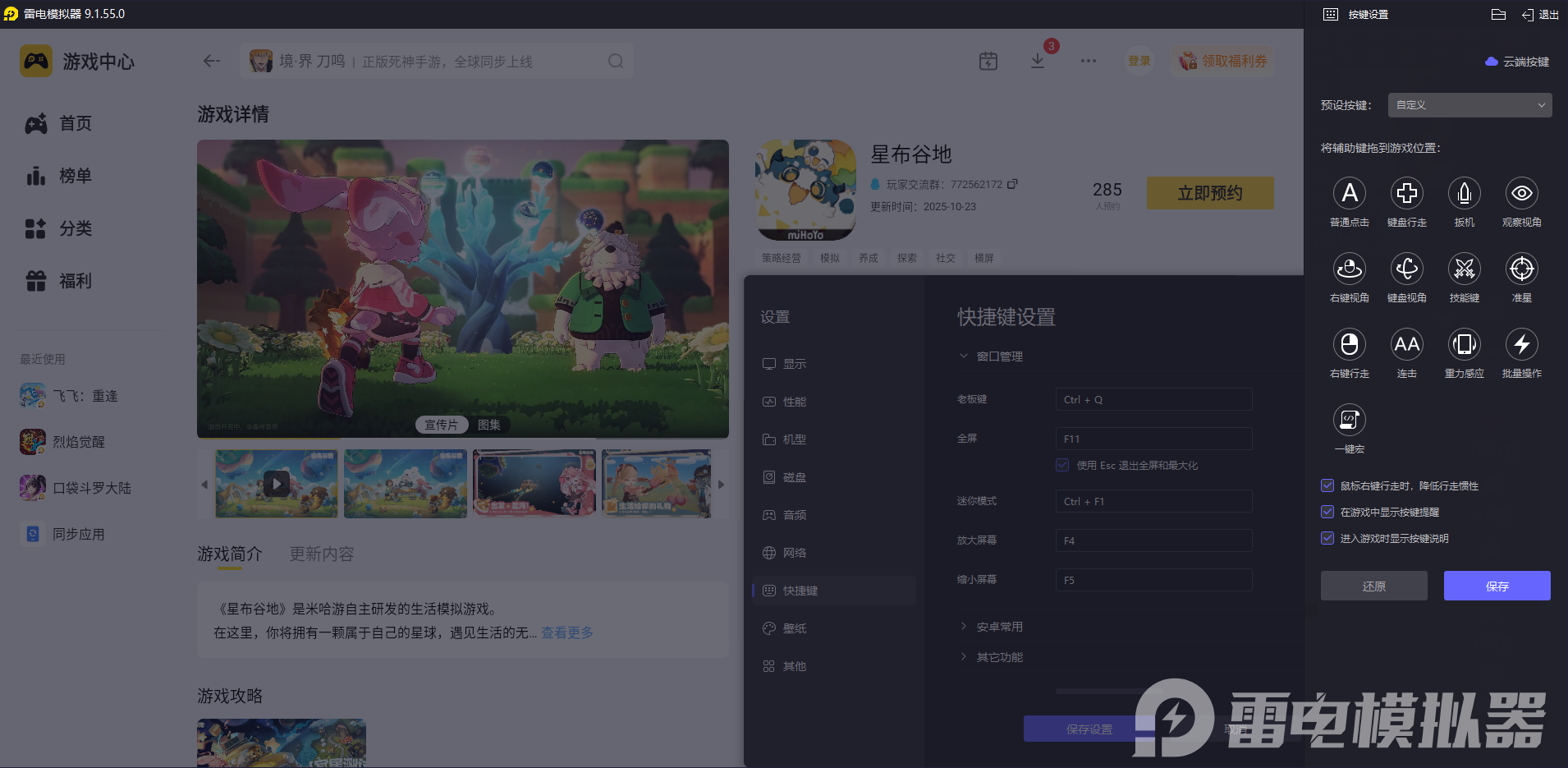Click the 保存 save button
1568x768 pixels.
(x=1496, y=586)
